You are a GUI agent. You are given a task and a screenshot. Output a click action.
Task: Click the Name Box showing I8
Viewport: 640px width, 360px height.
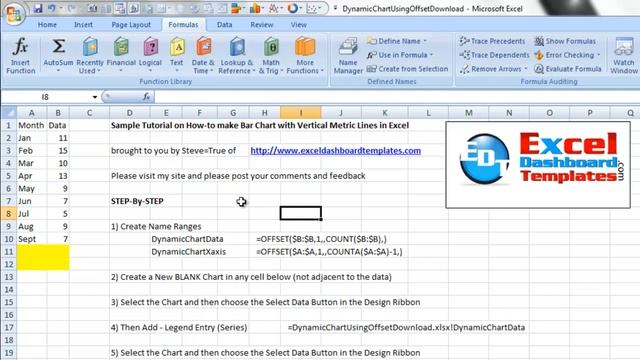pos(45,97)
